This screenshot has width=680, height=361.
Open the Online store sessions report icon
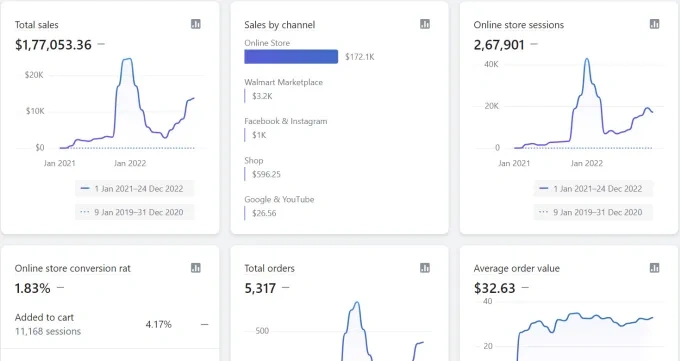point(654,24)
